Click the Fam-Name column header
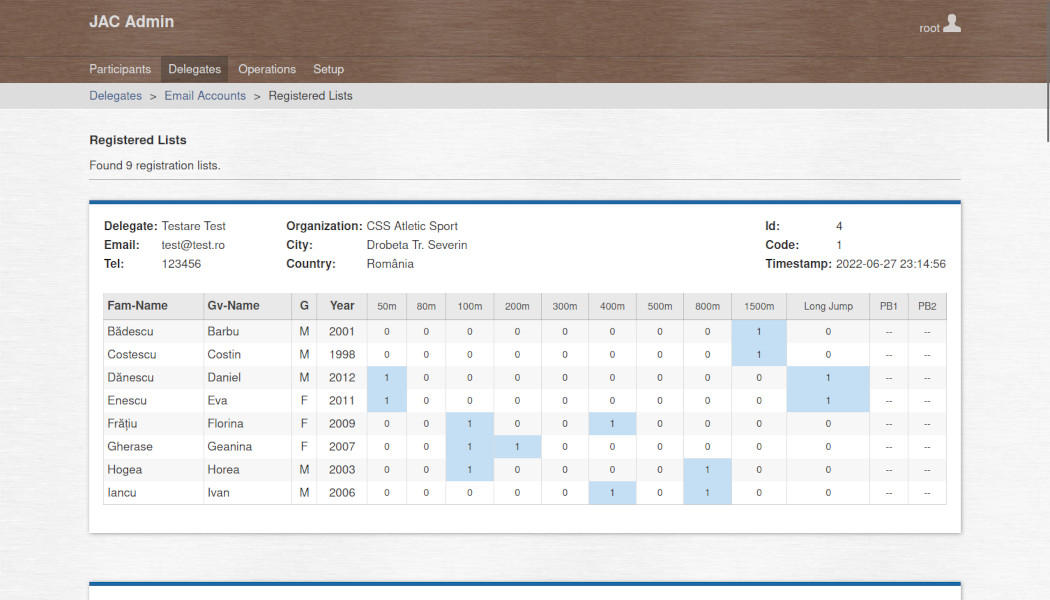Image resolution: width=1050 pixels, height=600 pixels. (x=138, y=306)
